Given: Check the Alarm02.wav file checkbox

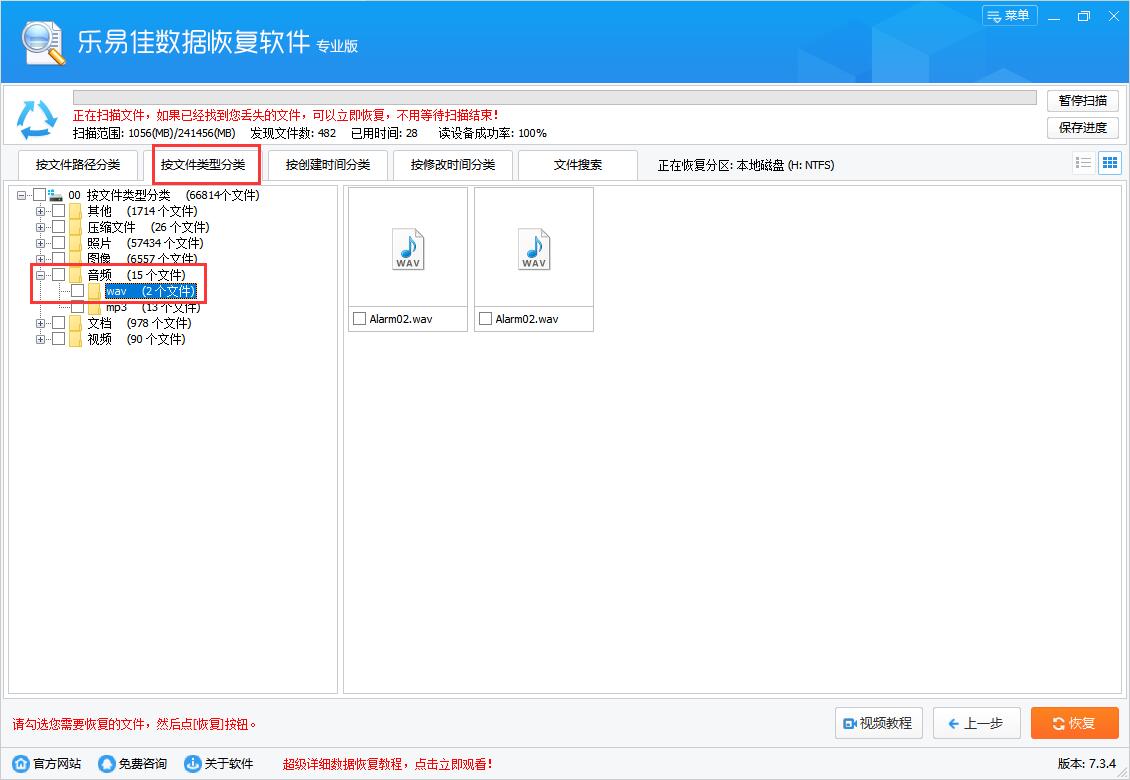Looking at the screenshot, I should [360, 318].
